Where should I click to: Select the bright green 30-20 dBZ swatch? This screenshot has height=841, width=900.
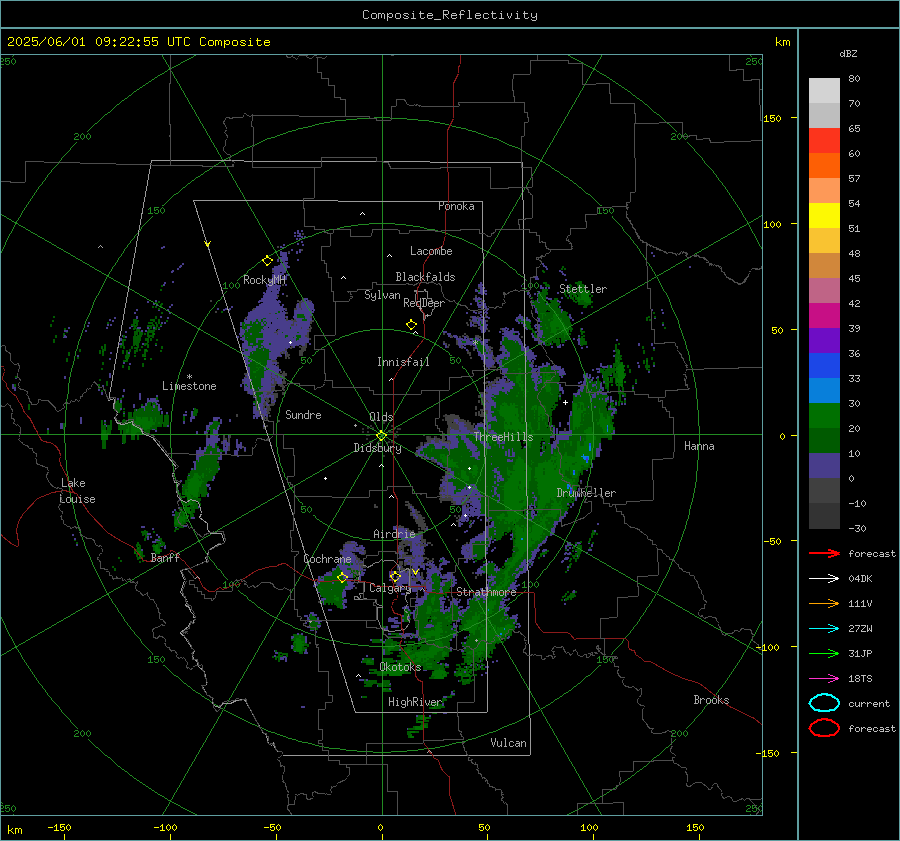[824, 416]
